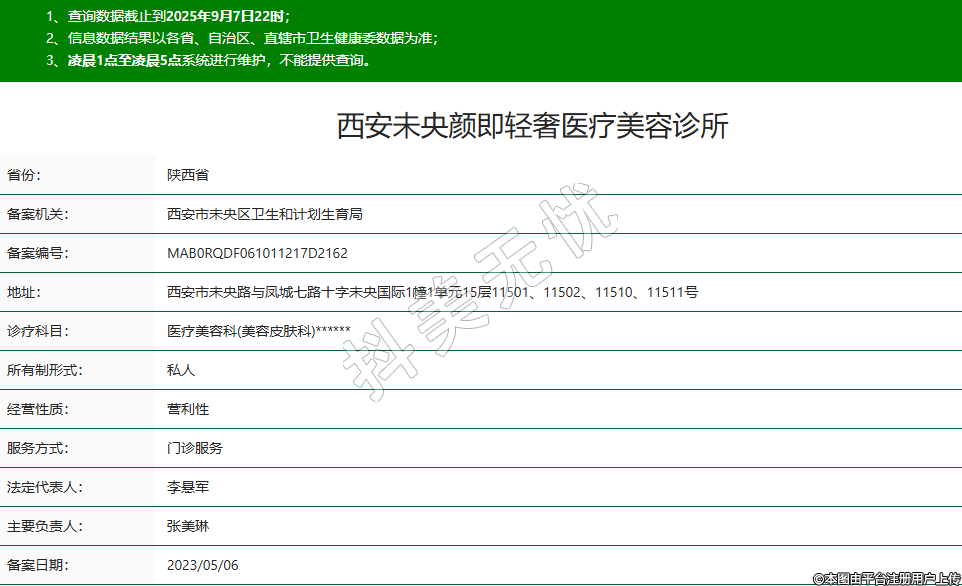The image size is (962, 586).
Task: Click the clinic title 西安未央颜即轻奢医疗美容诊所
Action: tap(533, 127)
